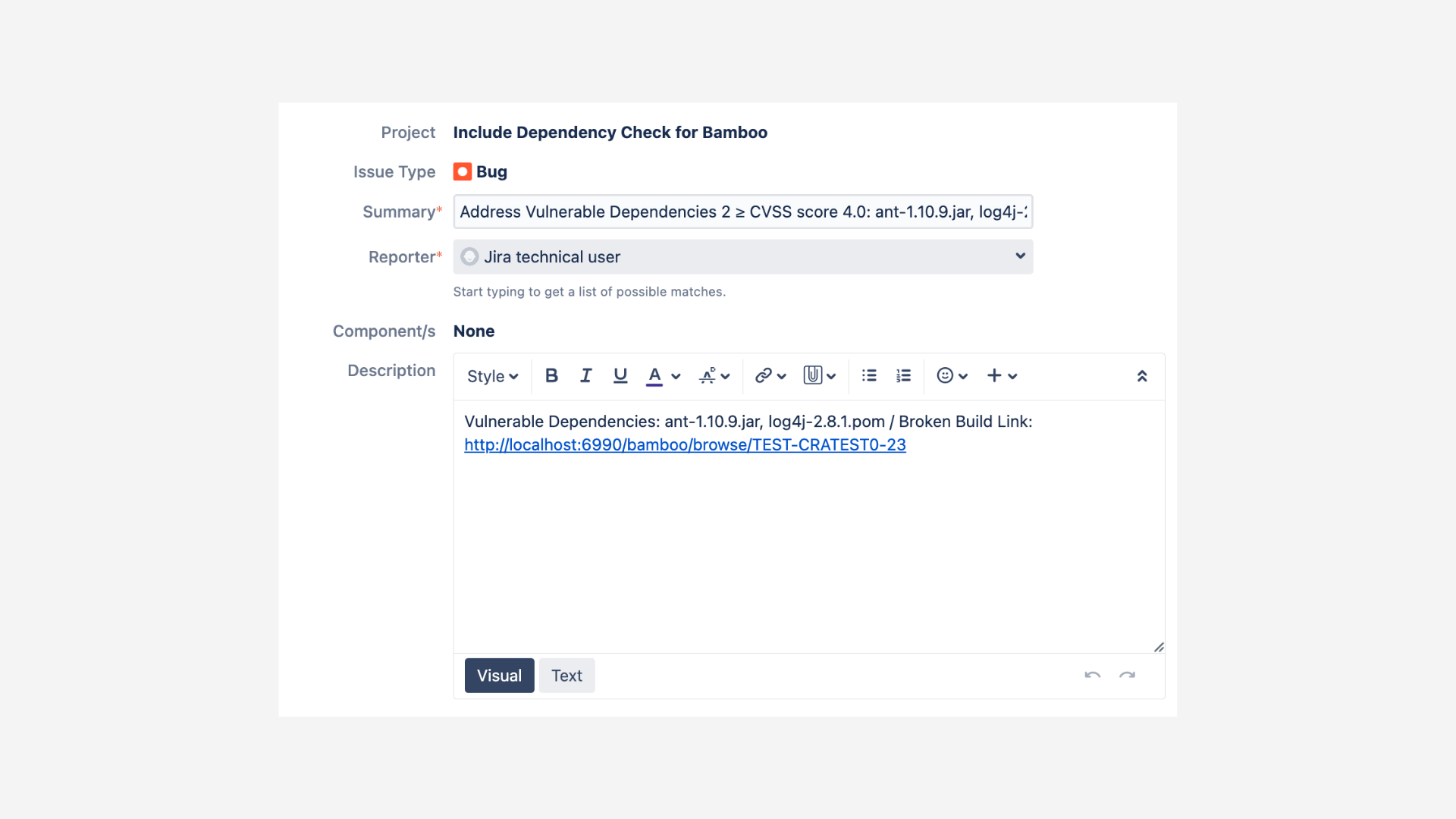The height and width of the screenshot is (819, 1456).
Task: Open the link insert tool
Action: pyautogui.click(x=764, y=375)
